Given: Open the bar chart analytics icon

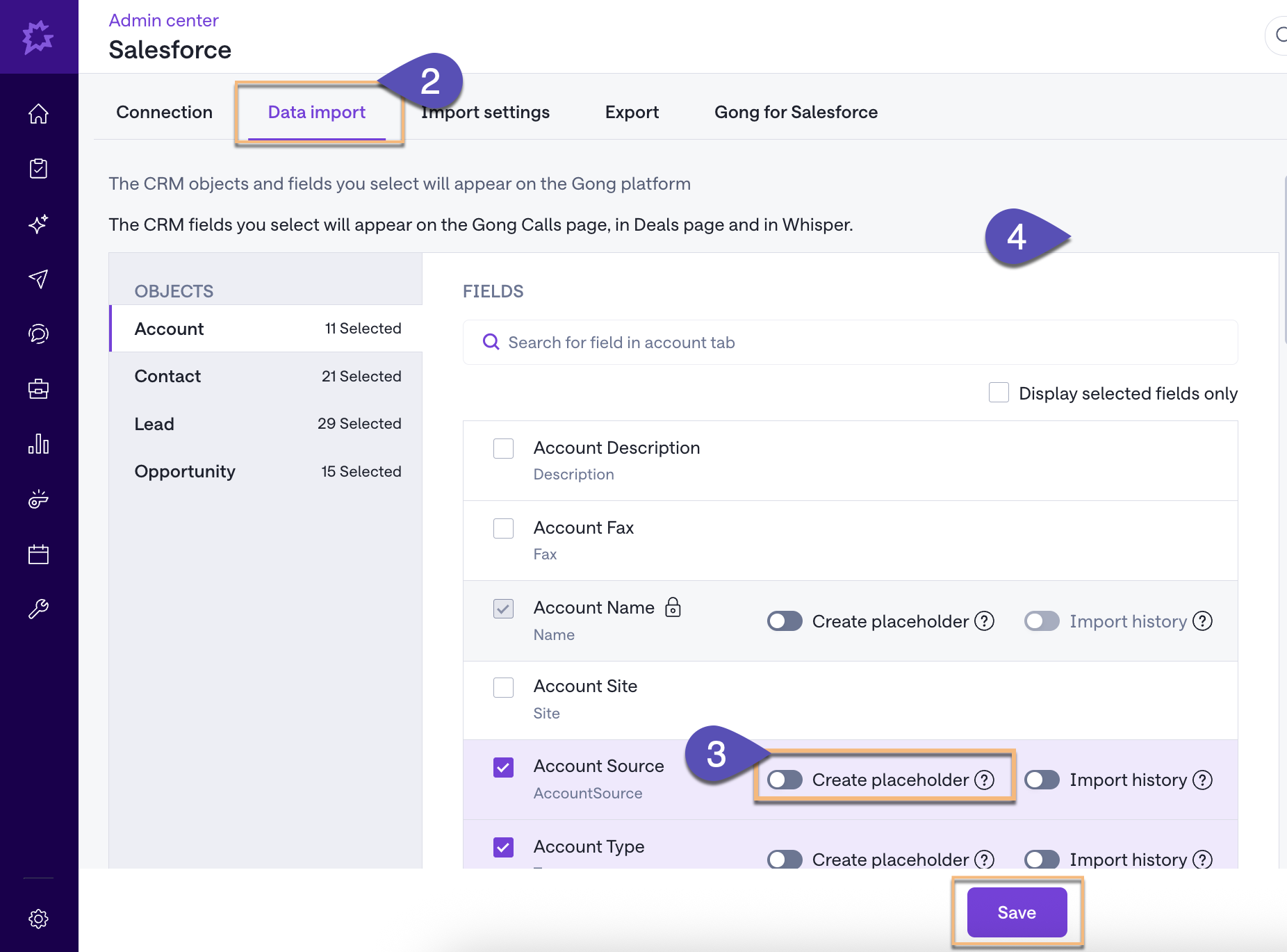Looking at the screenshot, I should (38, 443).
